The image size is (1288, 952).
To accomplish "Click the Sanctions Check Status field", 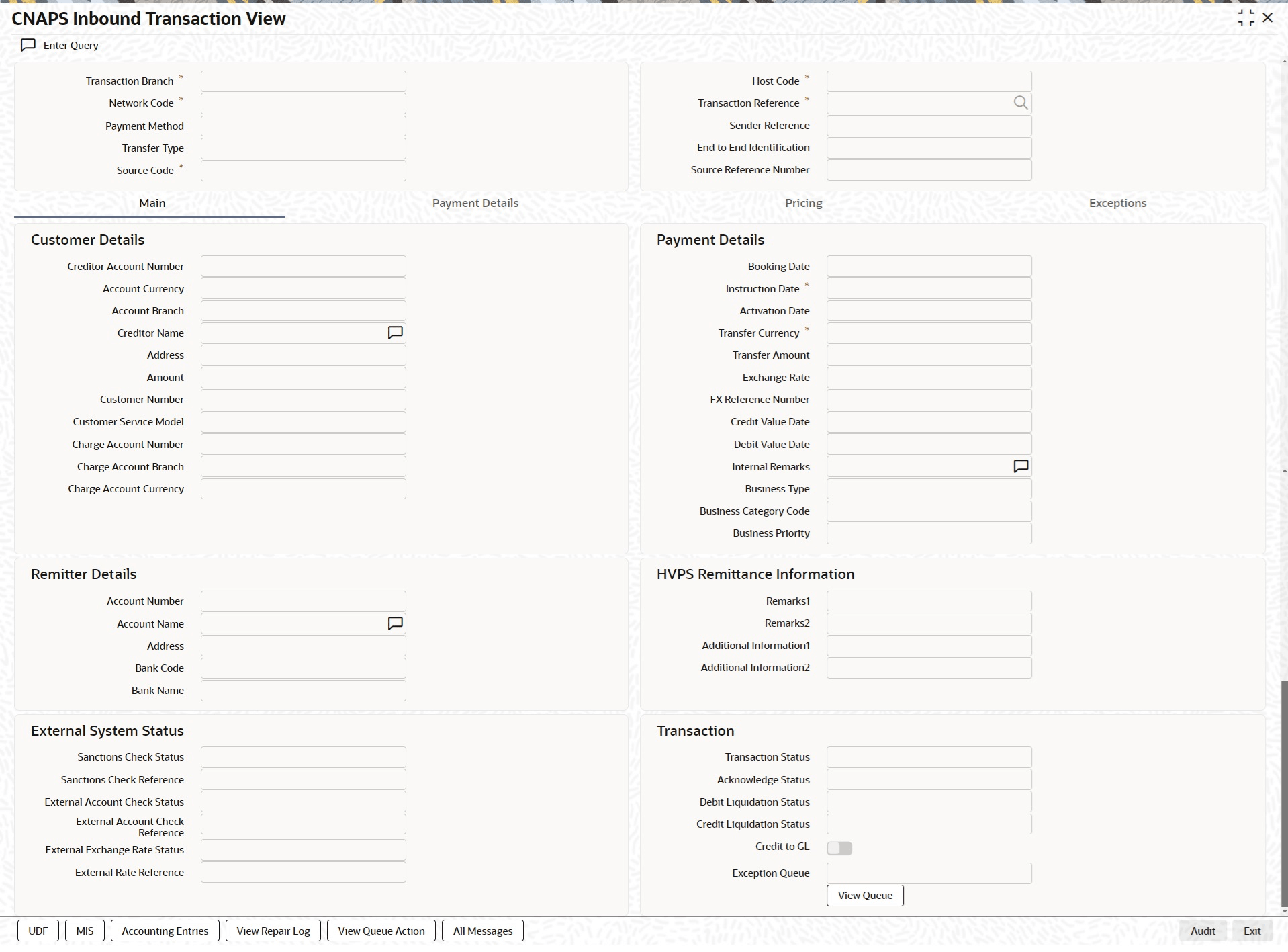I will tap(304, 757).
